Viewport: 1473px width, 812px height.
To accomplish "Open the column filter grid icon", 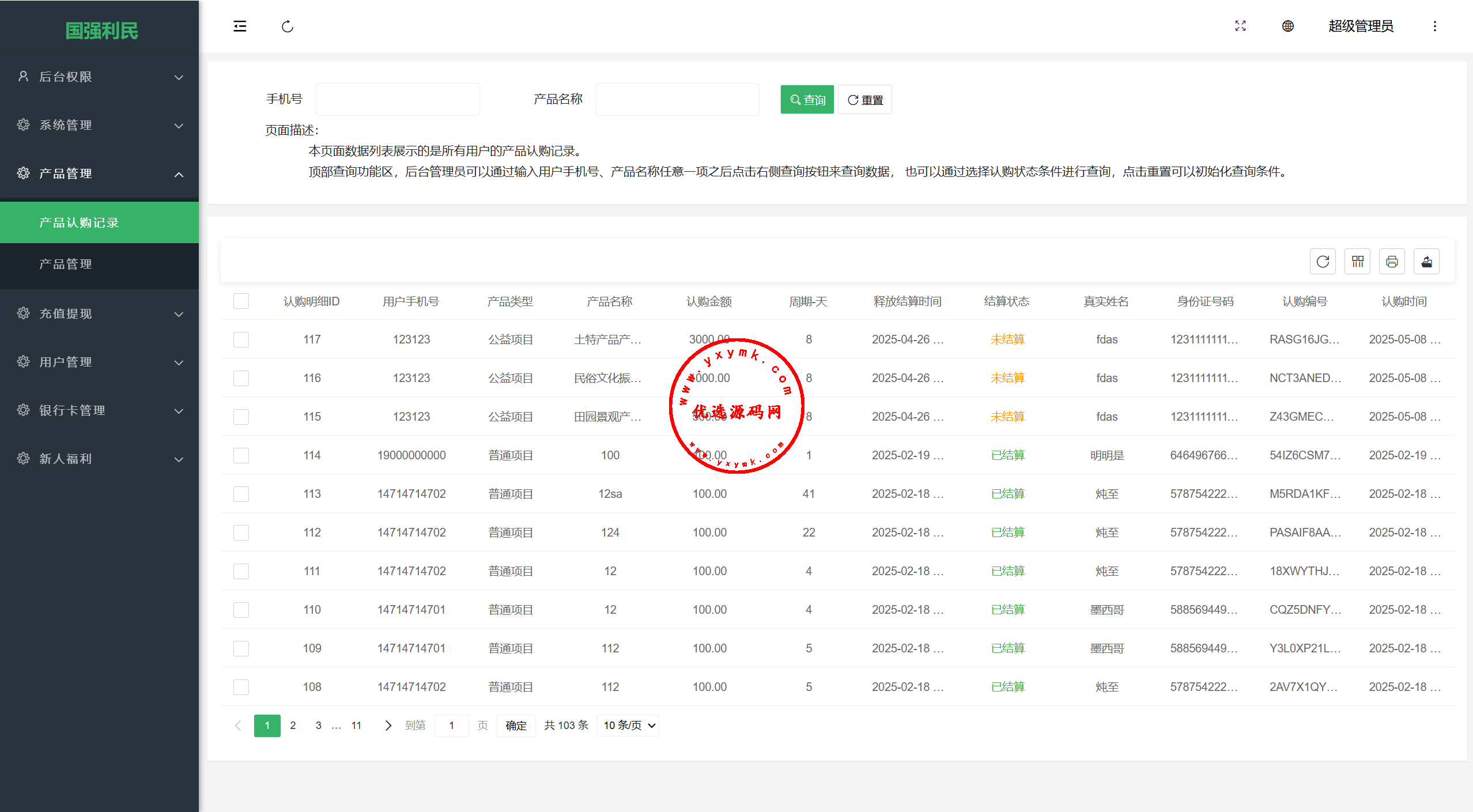I will (1357, 262).
